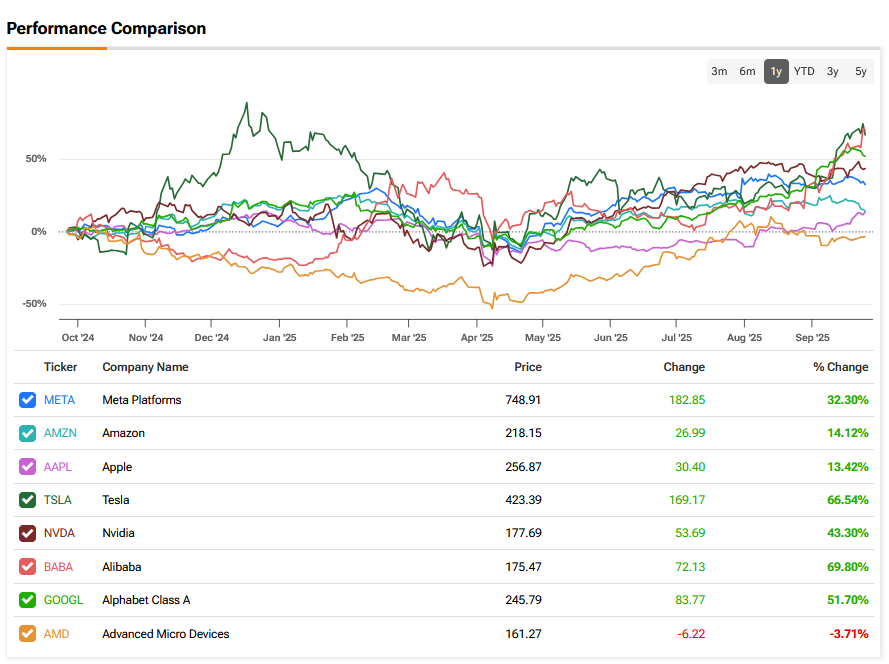
Task: Click the AMD price 161.27
Action: pos(523,633)
